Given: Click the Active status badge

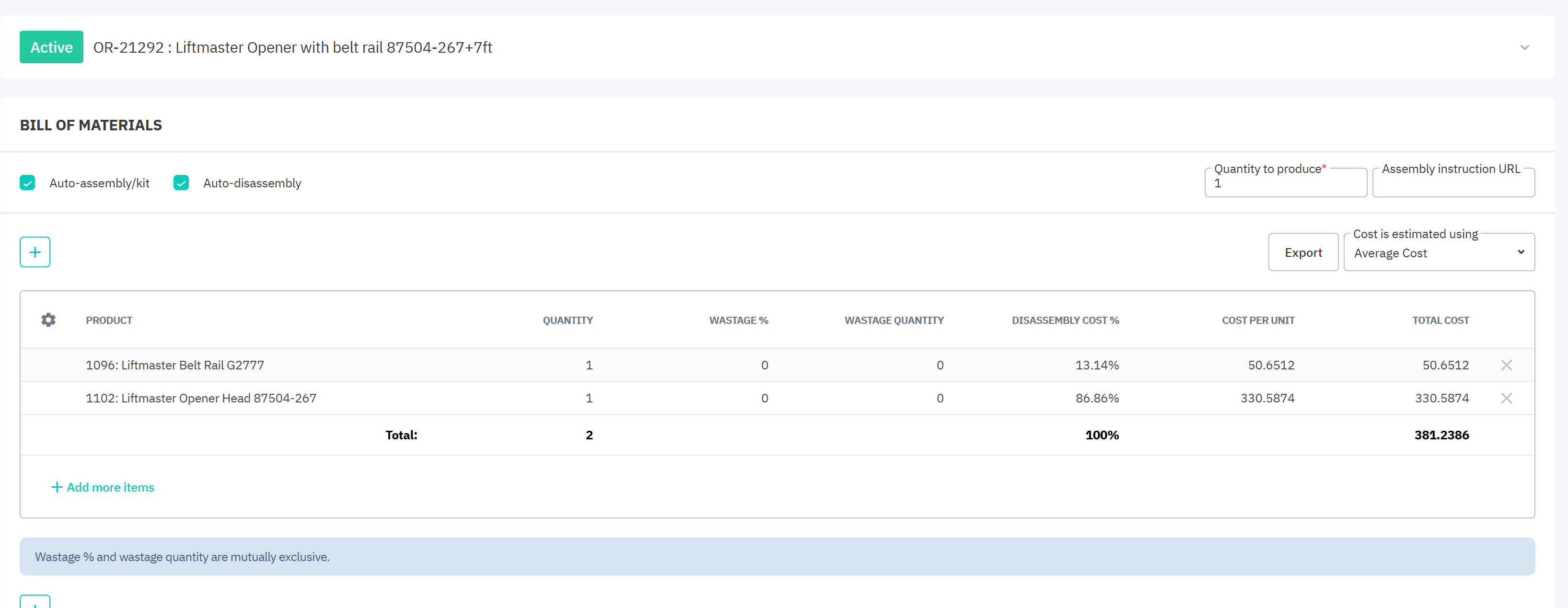Looking at the screenshot, I should click(x=52, y=47).
